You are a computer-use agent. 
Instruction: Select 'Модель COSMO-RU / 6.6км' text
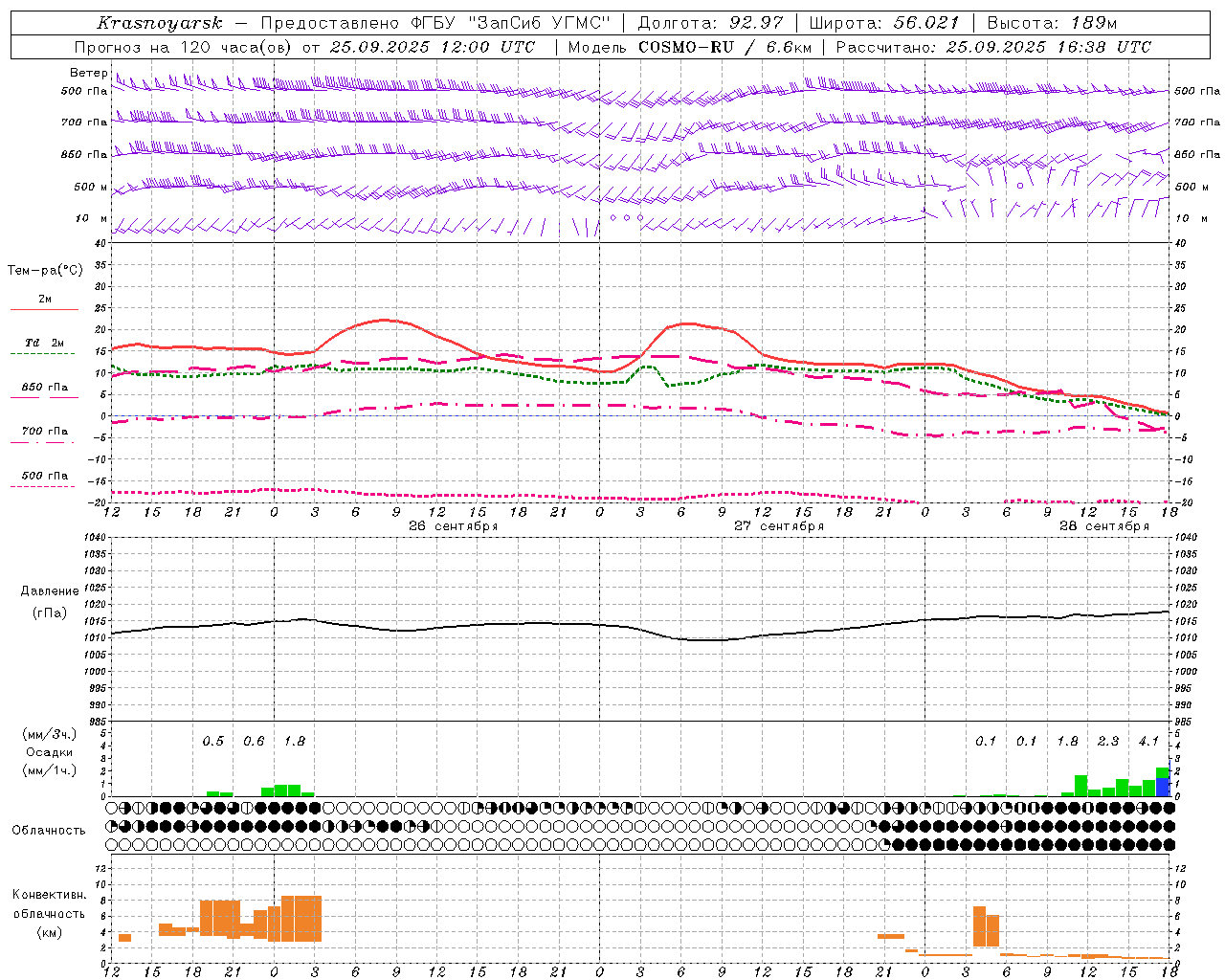click(x=690, y=47)
